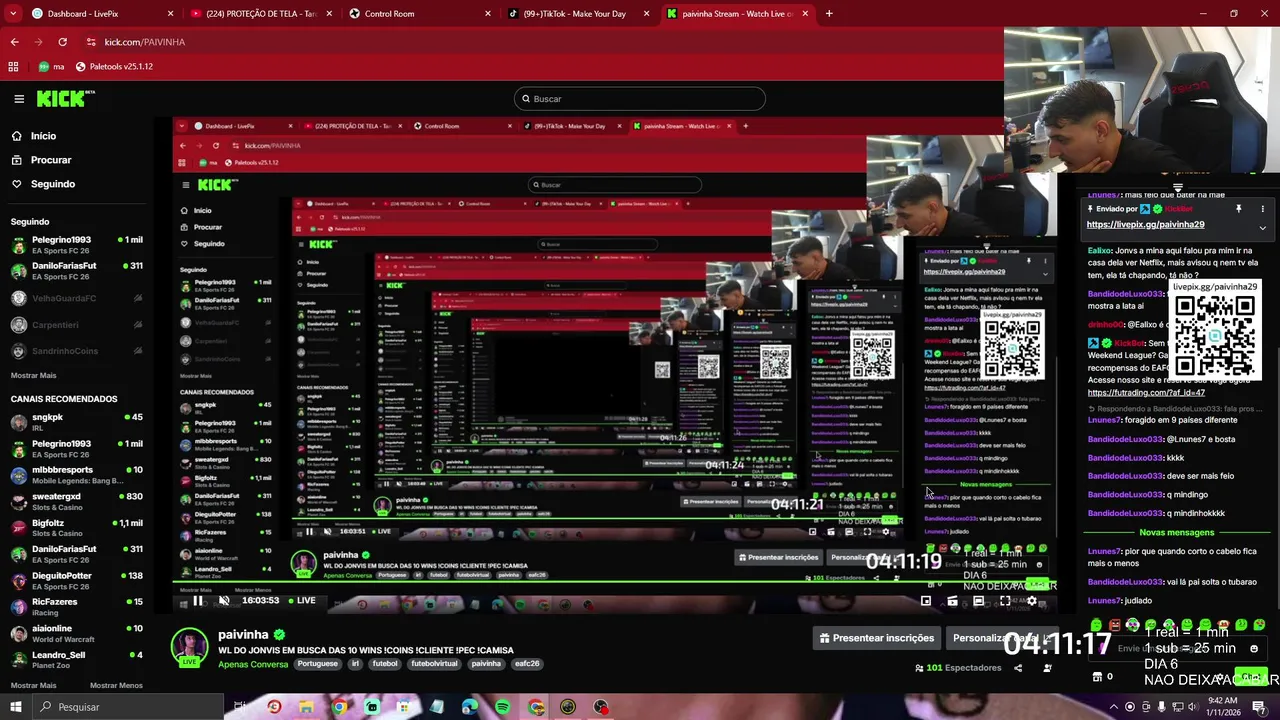Switch to Dashboard - LivePix tab

pyautogui.click(x=90, y=14)
